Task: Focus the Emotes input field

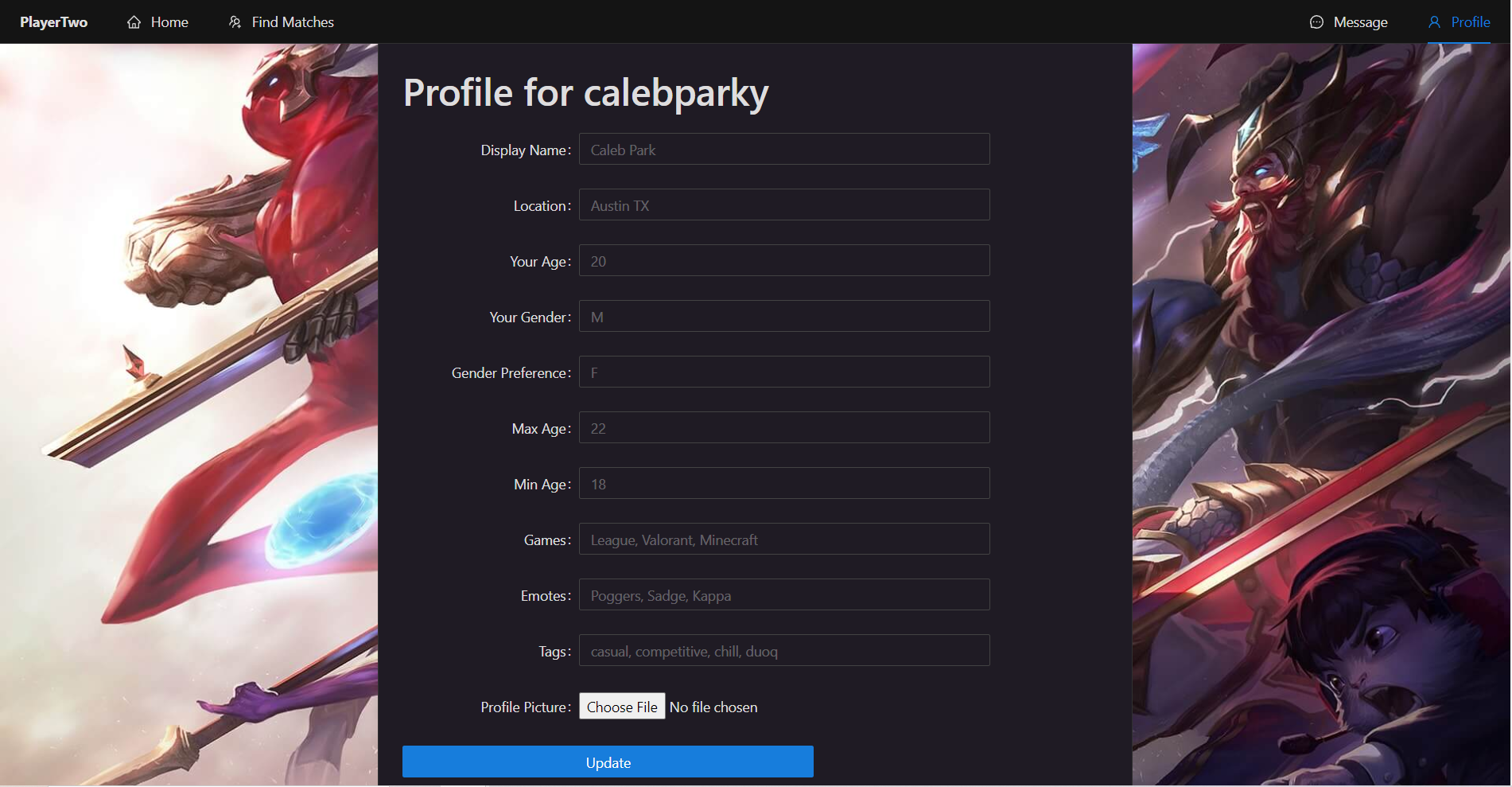Action: point(784,594)
